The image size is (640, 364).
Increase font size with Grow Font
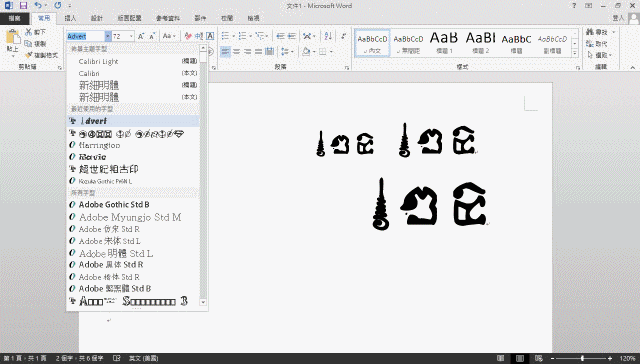tap(141, 36)
